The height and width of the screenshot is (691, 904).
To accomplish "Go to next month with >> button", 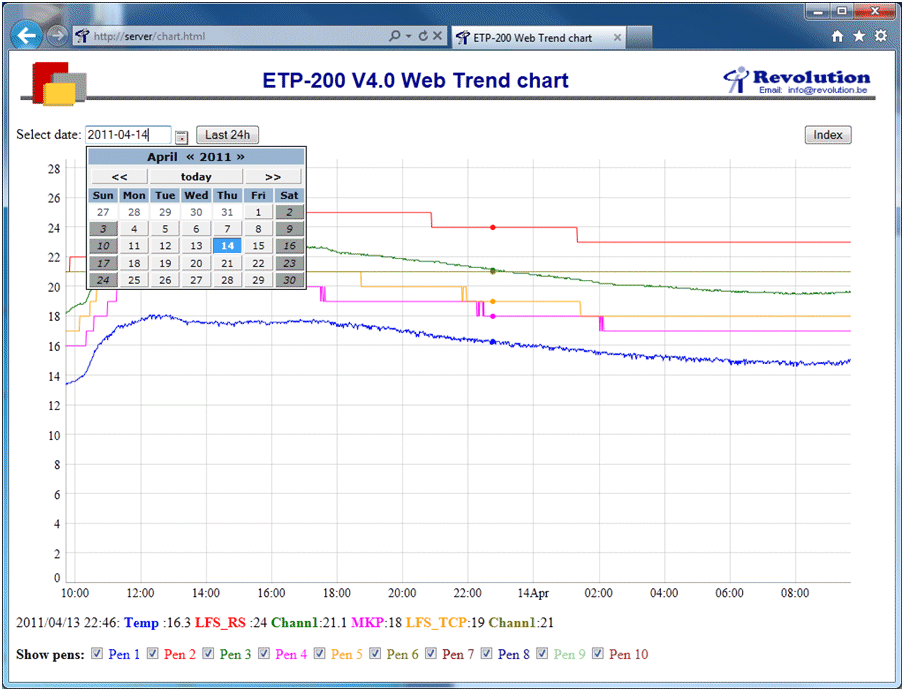I will click(x=273, y=176).
